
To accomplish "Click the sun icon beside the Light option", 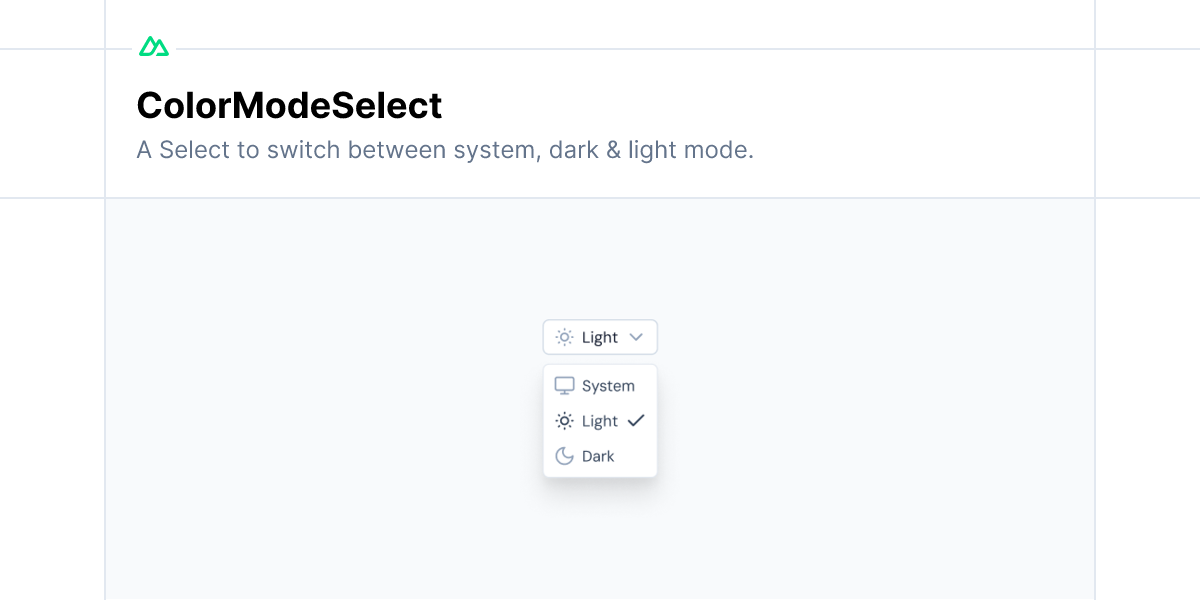I will 565,421.
